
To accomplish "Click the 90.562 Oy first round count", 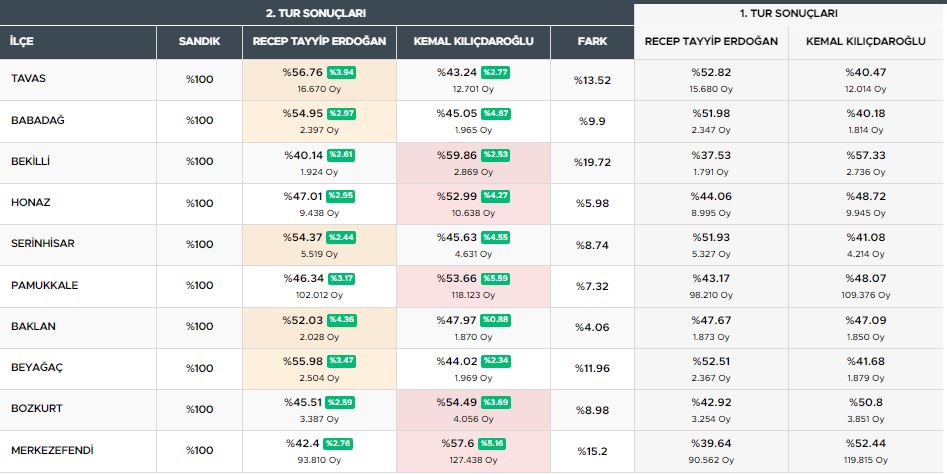I will click(x=711, y=460).
